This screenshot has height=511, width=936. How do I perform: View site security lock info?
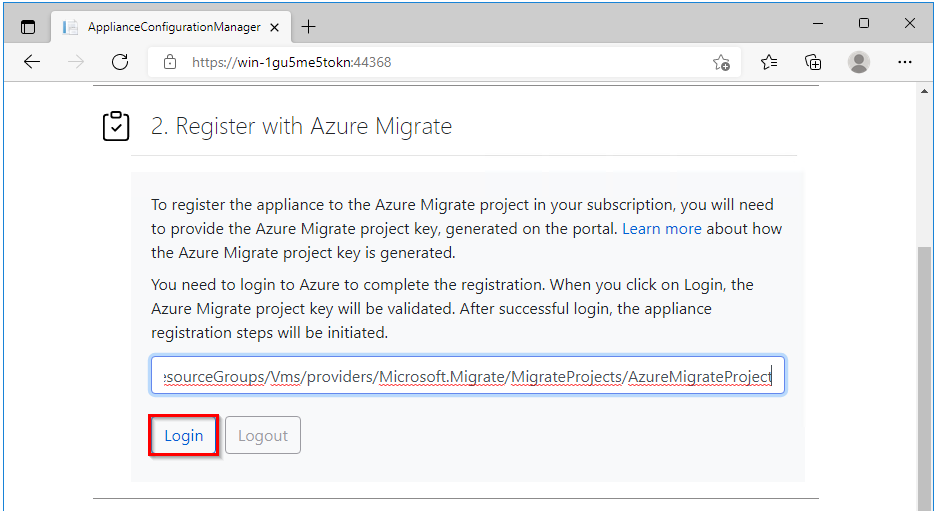pyautogui.click(x=170, y=62)
